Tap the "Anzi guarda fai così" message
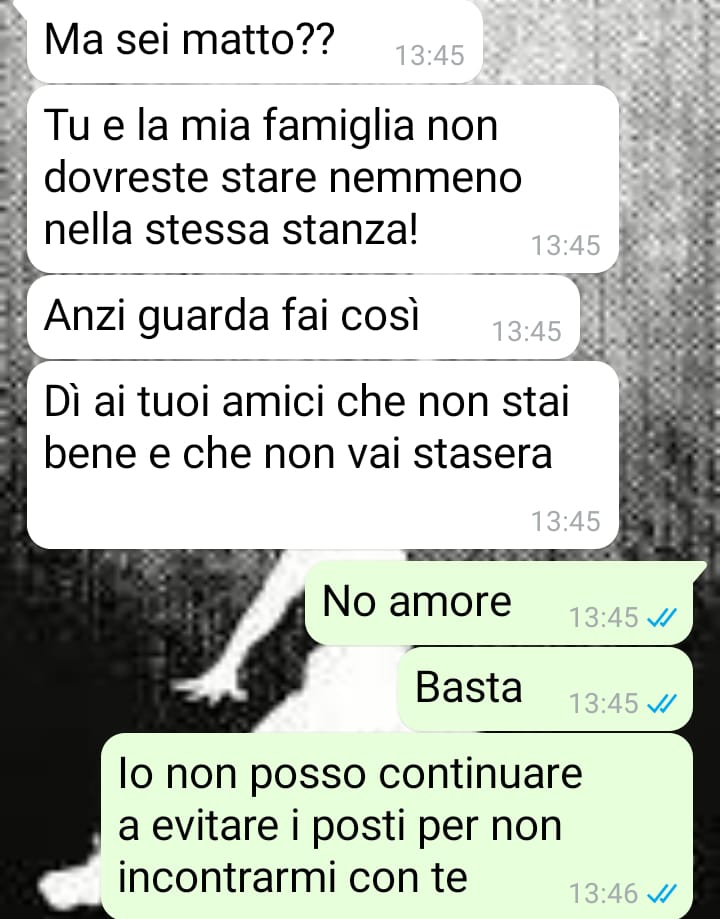Image resolution: width=720 pixels, height=919 pixels. coord(303,317)
